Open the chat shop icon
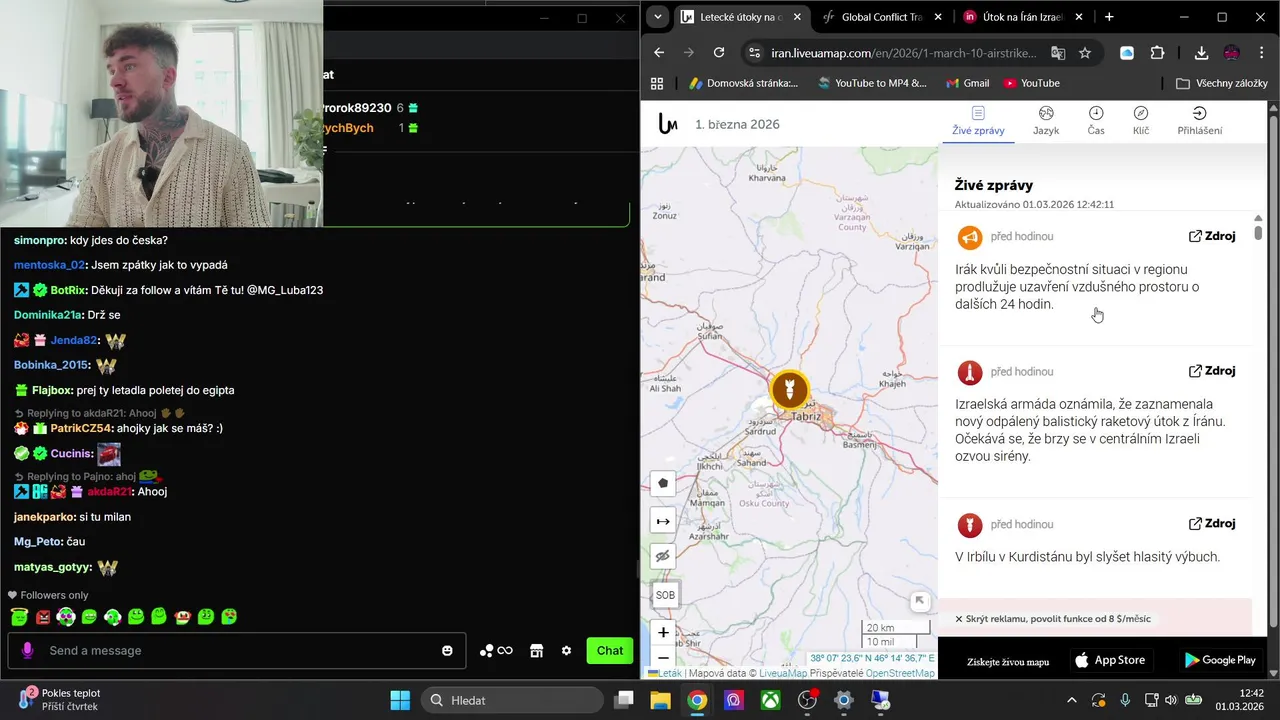The height and width of the screenshot is (720, 1280). click(x=536, y=651)
